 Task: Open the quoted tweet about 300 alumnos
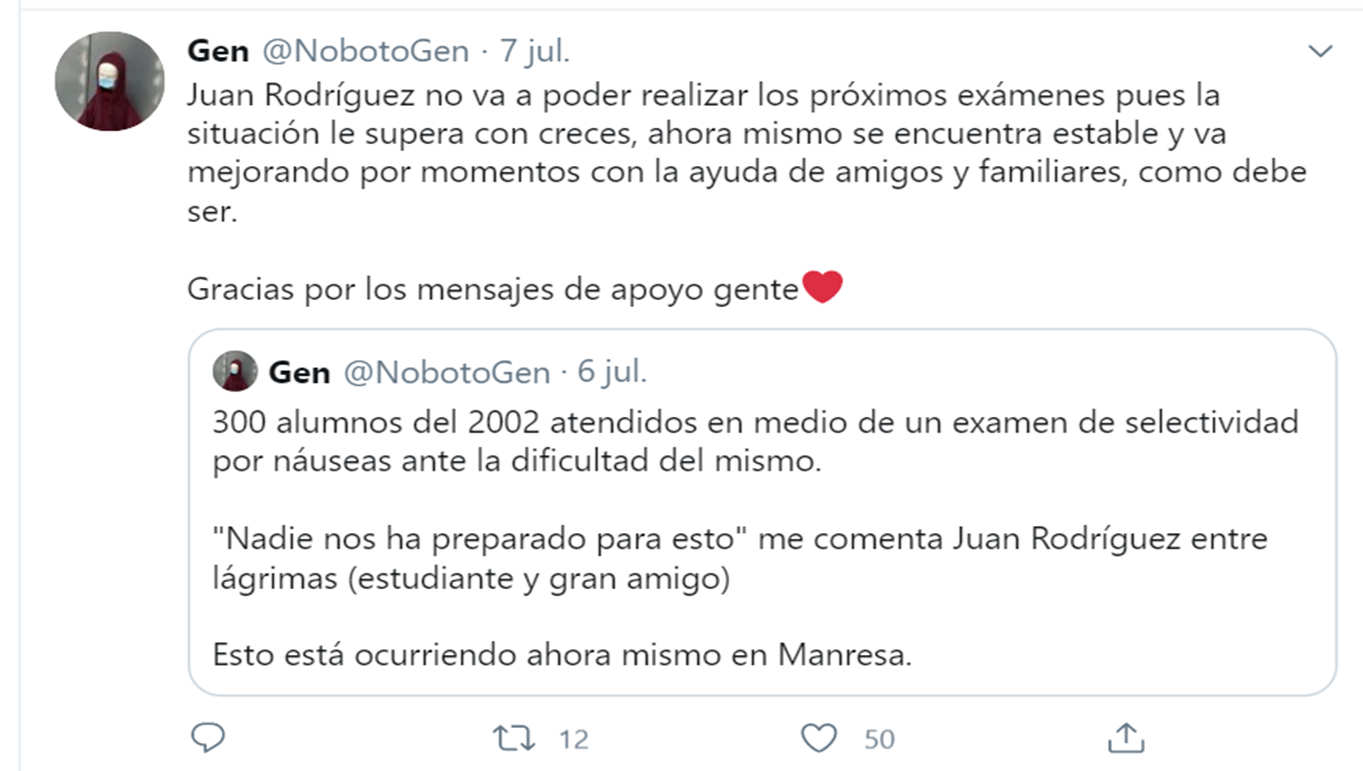[x=762, y=512]
